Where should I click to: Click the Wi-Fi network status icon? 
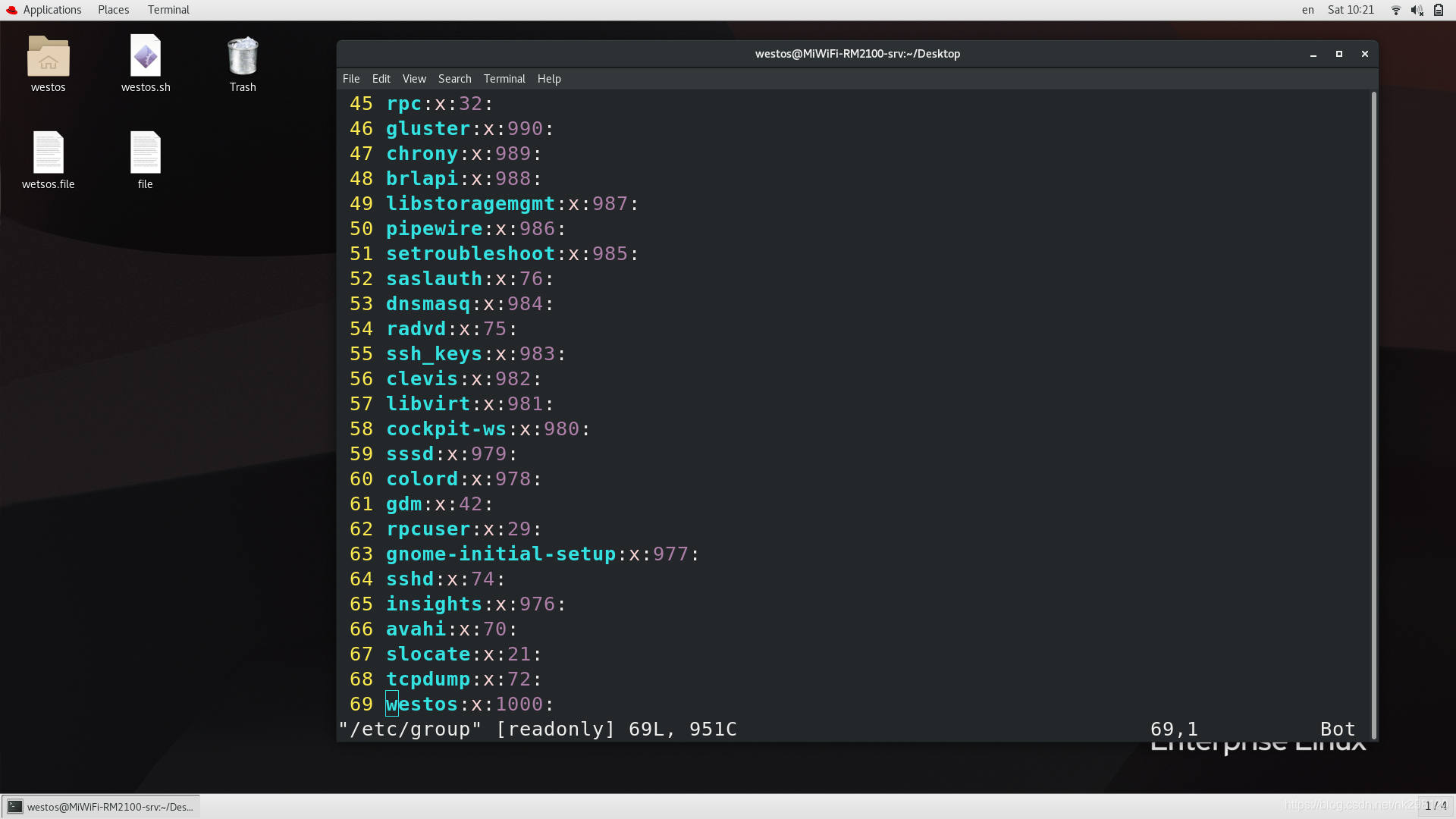[1395, 10]
